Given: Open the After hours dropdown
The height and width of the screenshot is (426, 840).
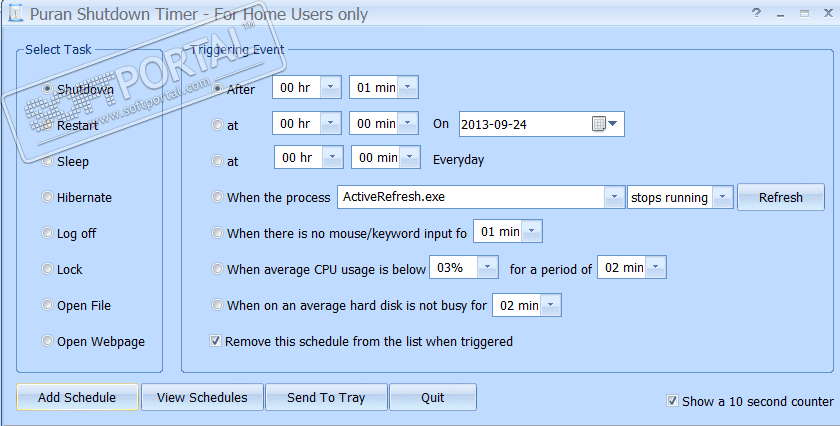Looking at the screenshot, I should 331,88.
